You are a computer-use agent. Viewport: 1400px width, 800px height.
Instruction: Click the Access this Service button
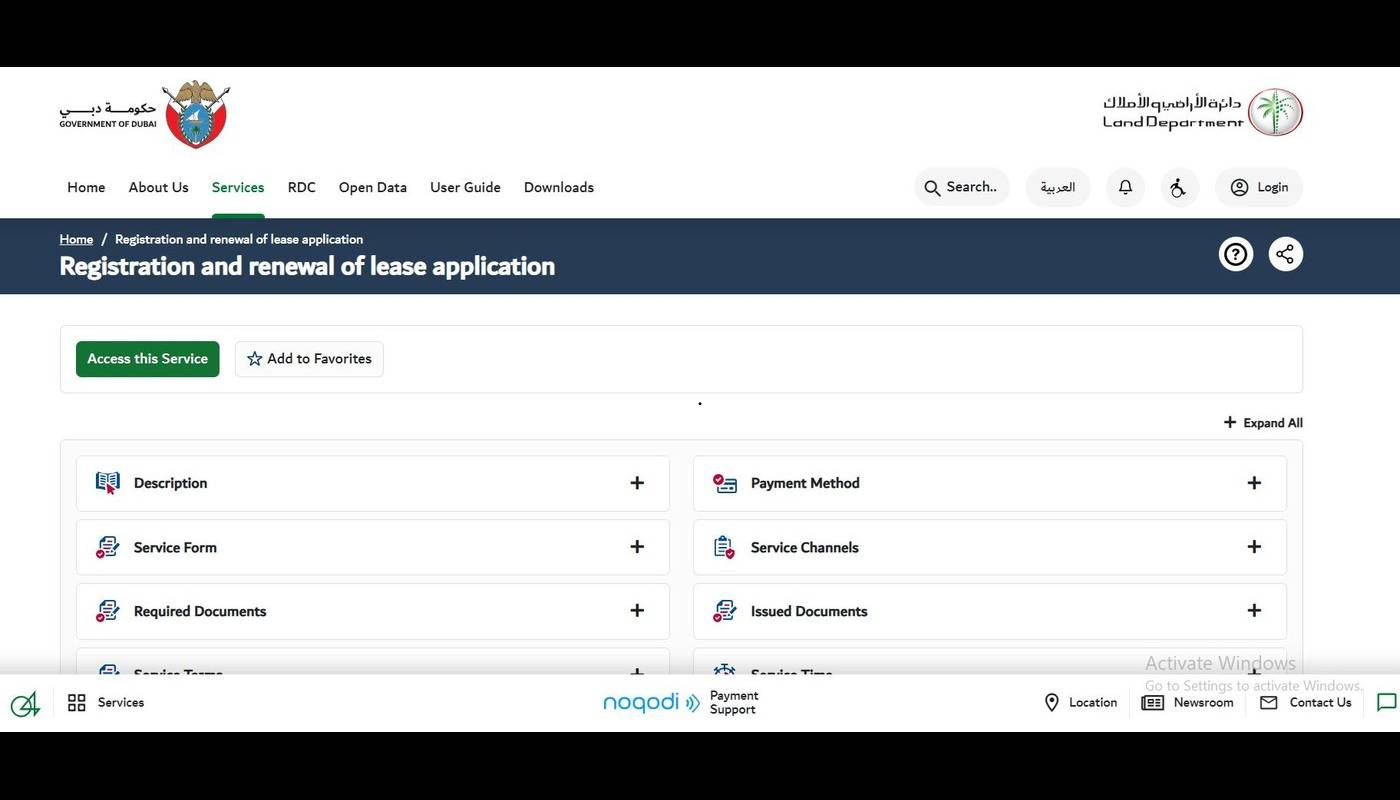147,359
